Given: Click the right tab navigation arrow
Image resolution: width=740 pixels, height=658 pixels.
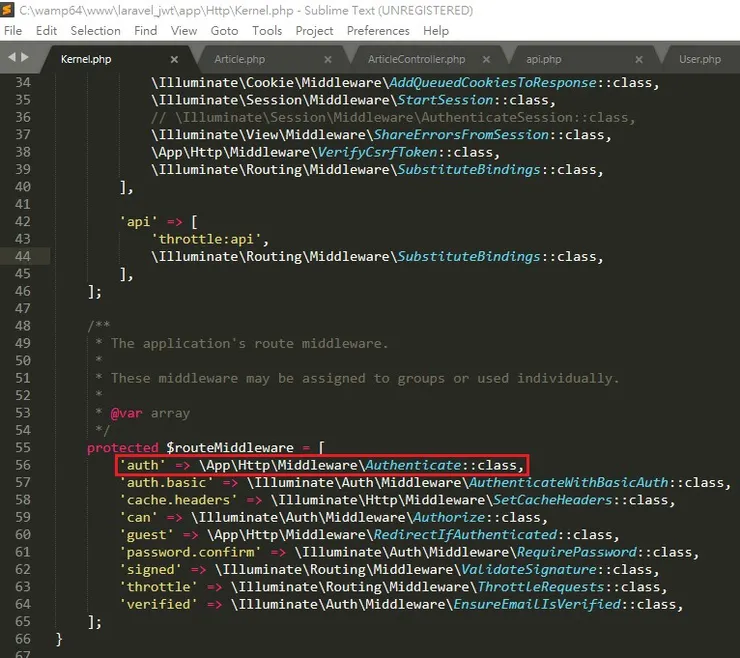Looking at the screenshot, I should pos(25,57).
